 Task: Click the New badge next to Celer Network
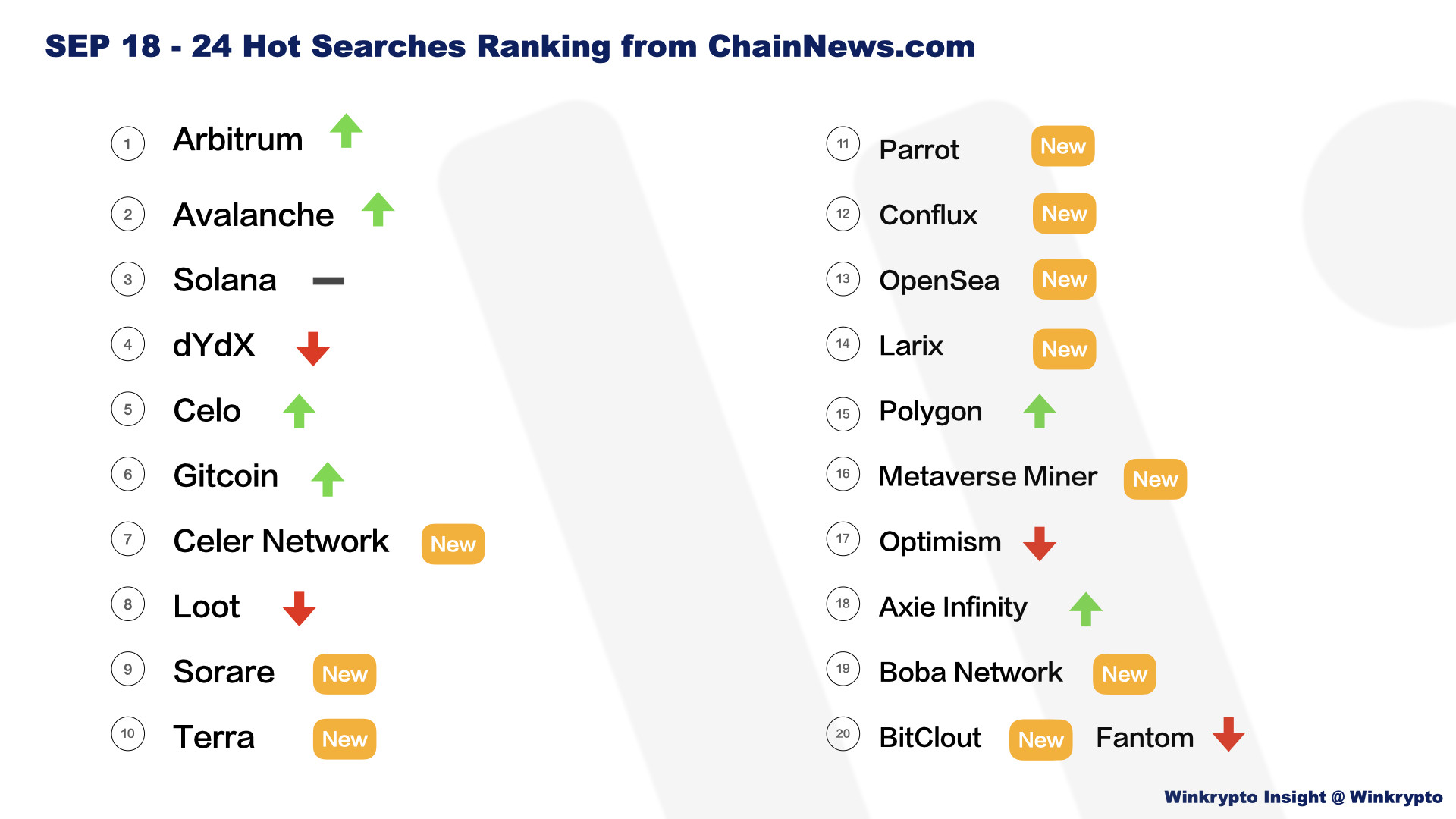pyautogui.click(x=453, y=544)
